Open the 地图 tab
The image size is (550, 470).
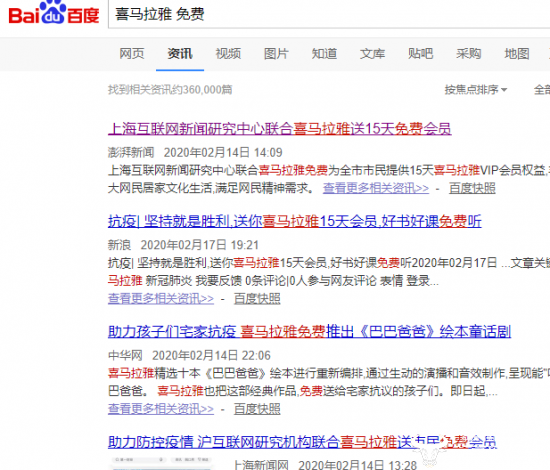(x=517, y=54)
